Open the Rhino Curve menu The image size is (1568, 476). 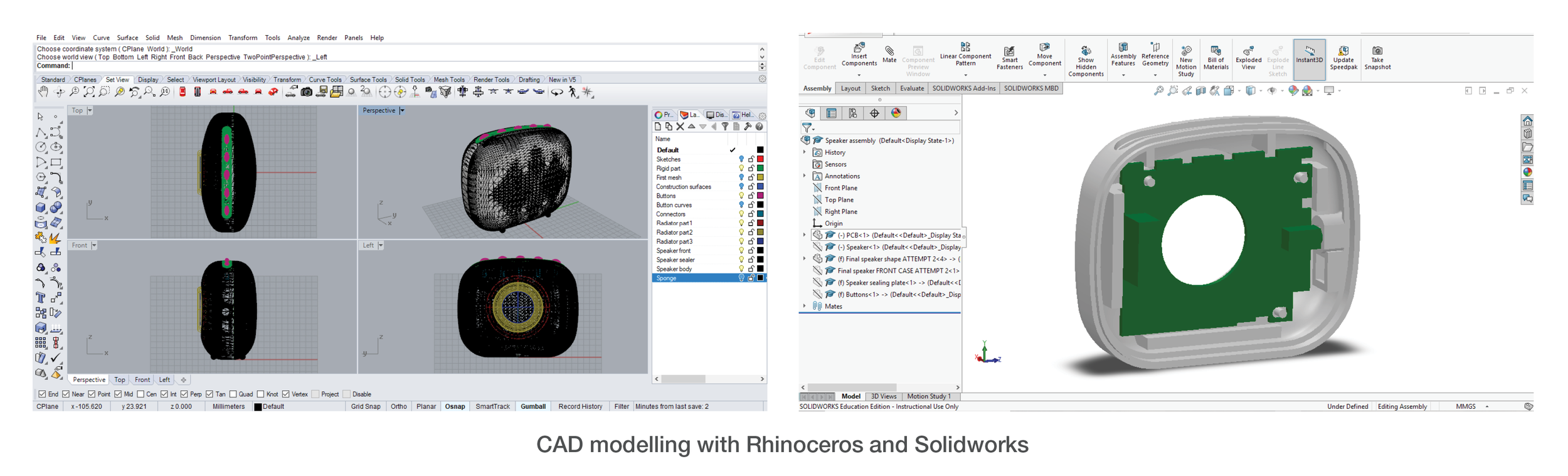101,38
